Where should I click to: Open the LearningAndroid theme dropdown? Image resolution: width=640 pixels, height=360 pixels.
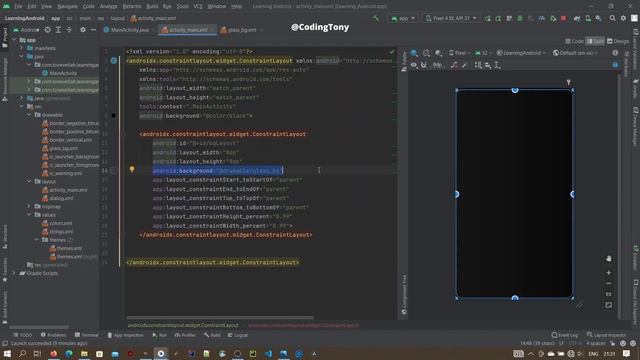(520, 53)
